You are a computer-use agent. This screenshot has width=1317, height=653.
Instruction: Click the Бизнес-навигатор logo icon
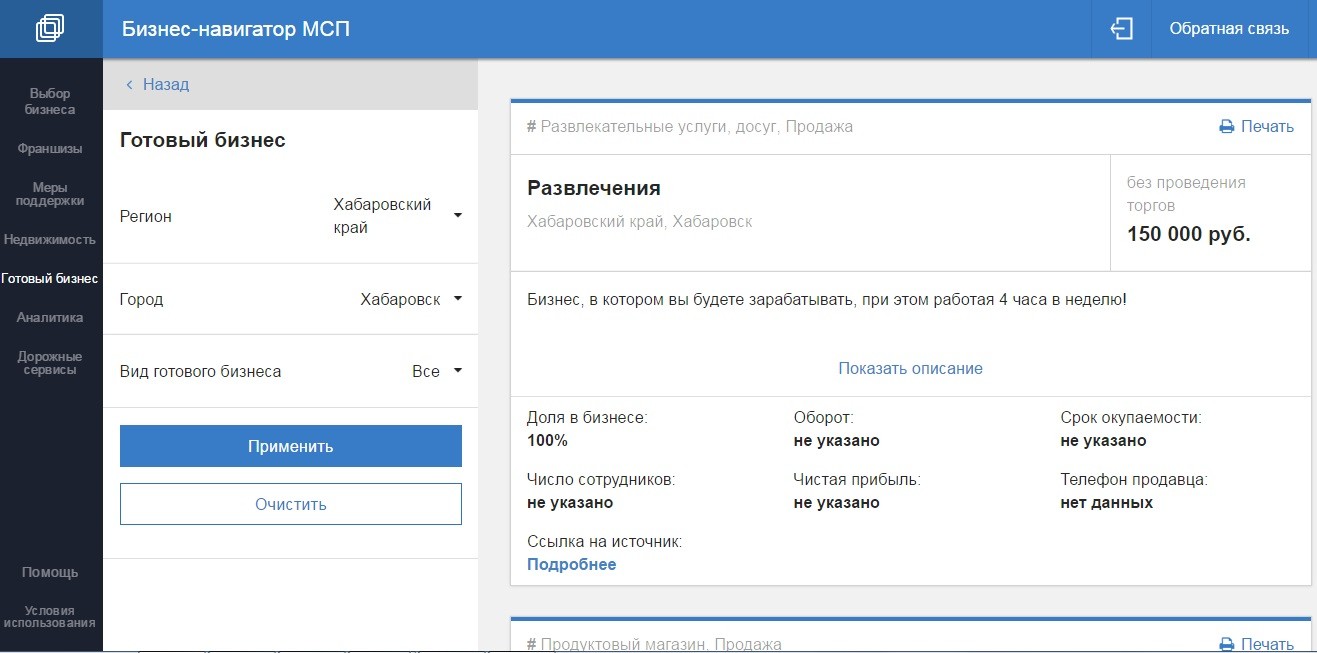[50, 28]
